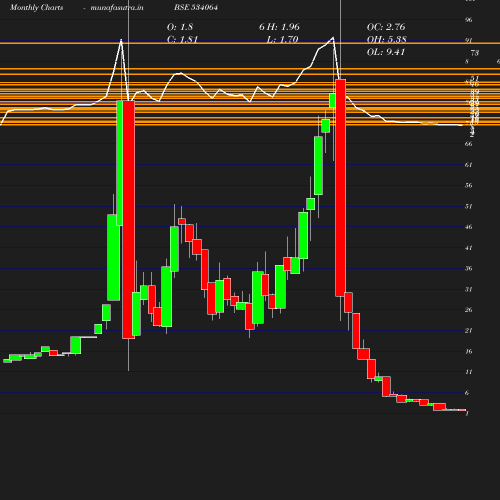Click the 73 label near right edge
The width and height of the screenshot is (500, 500).
coord(475,53)
